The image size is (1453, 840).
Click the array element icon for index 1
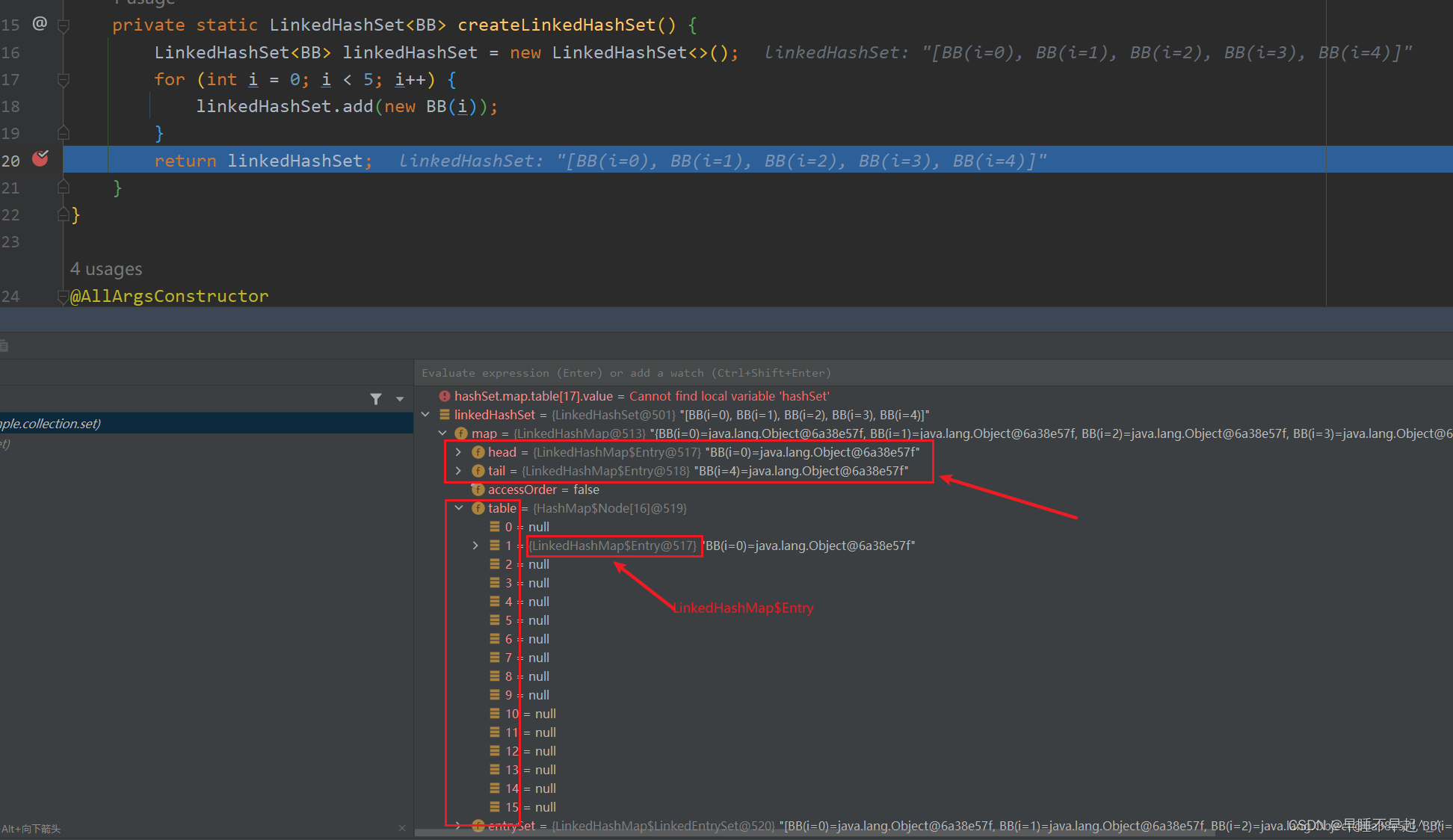point(495,546)
